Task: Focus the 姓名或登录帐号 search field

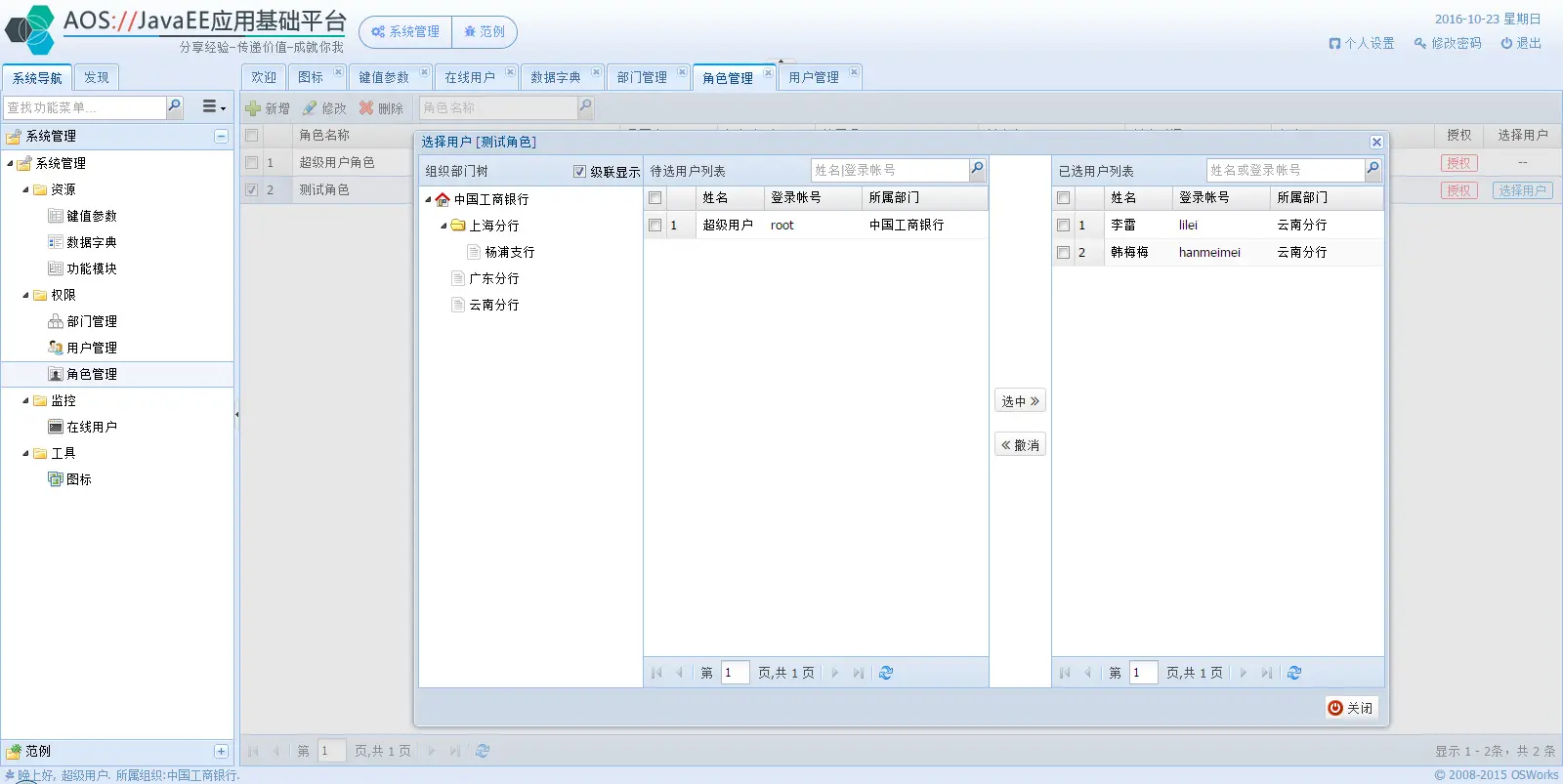Action: [1285, 170]
